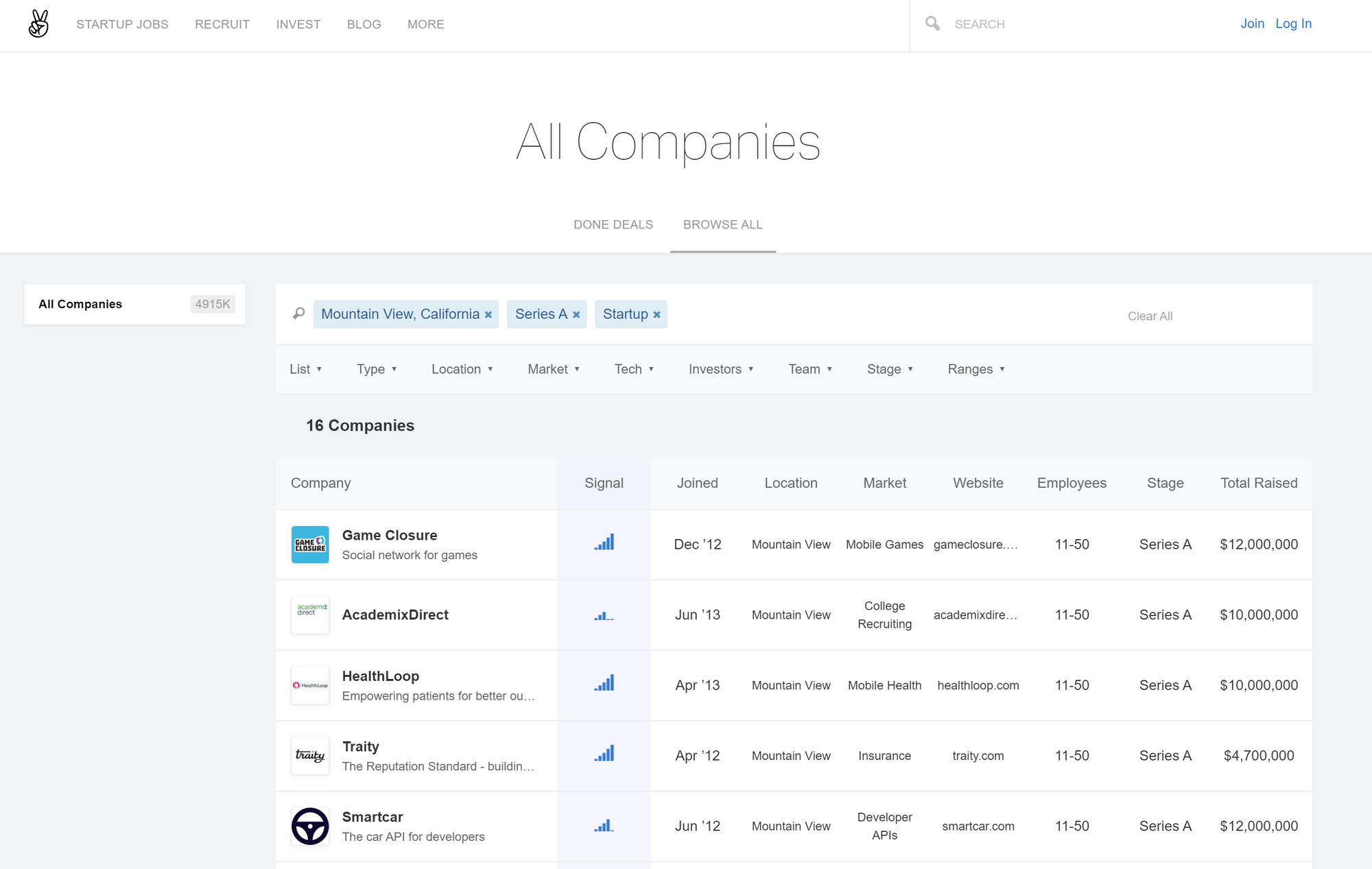Open the AcademixDirect company link
Screen dimensions: 1372x869
click(395, 615)
